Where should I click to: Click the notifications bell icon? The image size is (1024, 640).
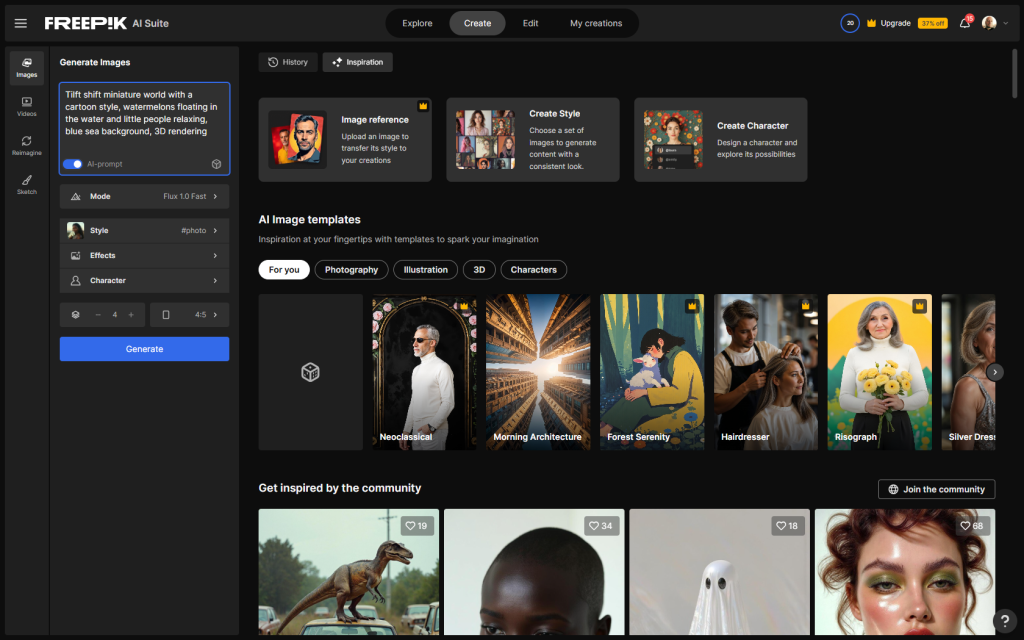click(x=965, y=23)
